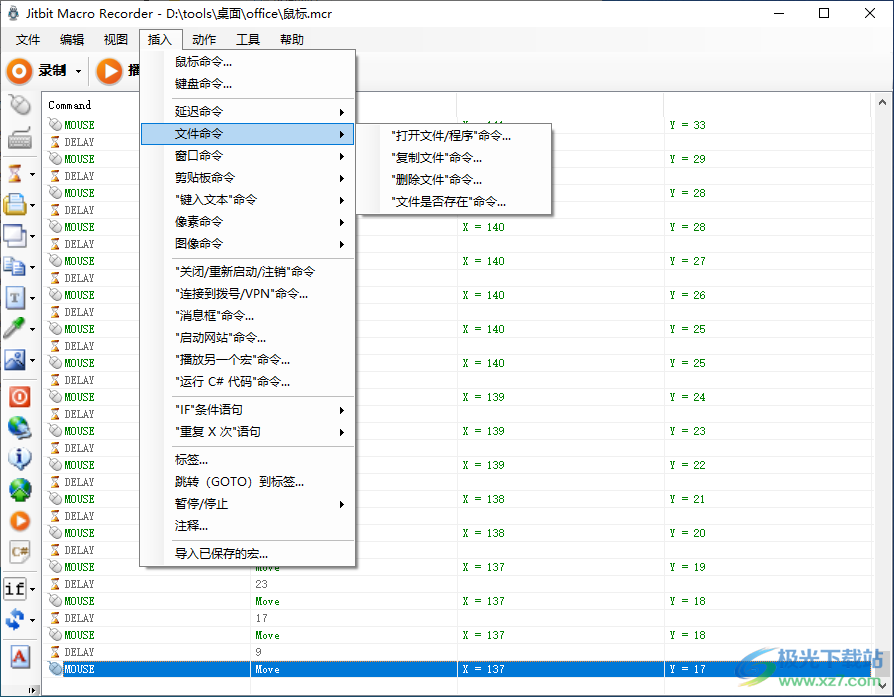Expand the 剪贴板命令 submenu
This screenshot has height=697, width=894.
pyautogui.click(x=247, y=178)
